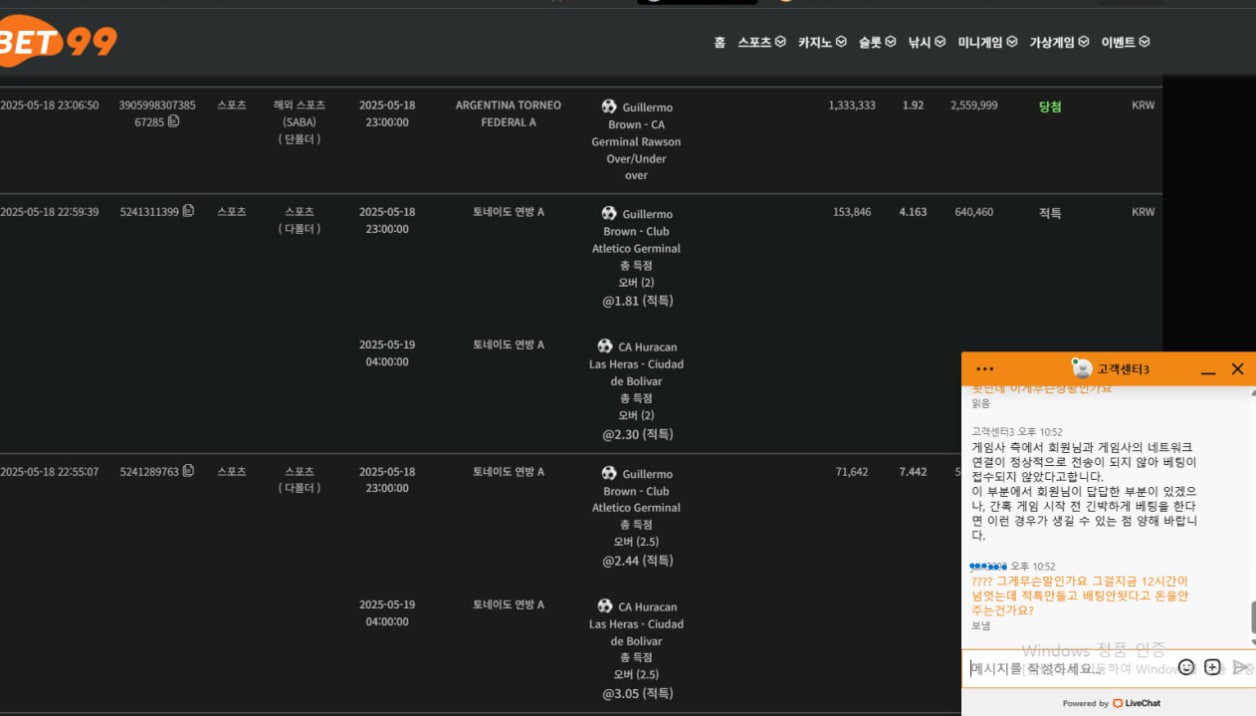
Task: Click the chat window scrollbar
Action: point(1252,617)
